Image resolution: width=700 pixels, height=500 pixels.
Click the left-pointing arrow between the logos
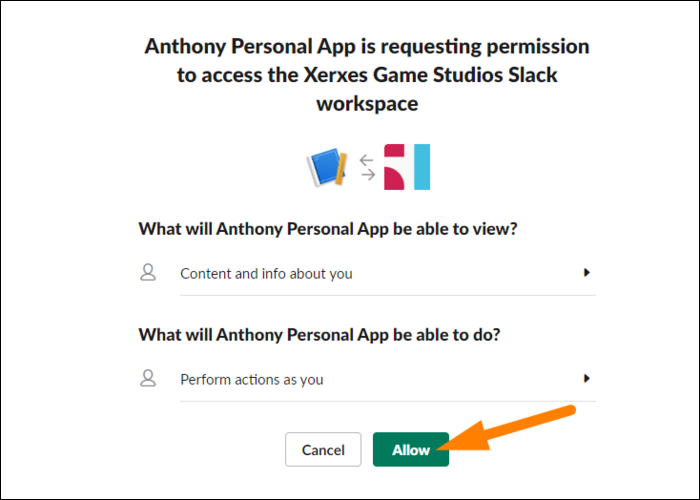tap(367, 159)
